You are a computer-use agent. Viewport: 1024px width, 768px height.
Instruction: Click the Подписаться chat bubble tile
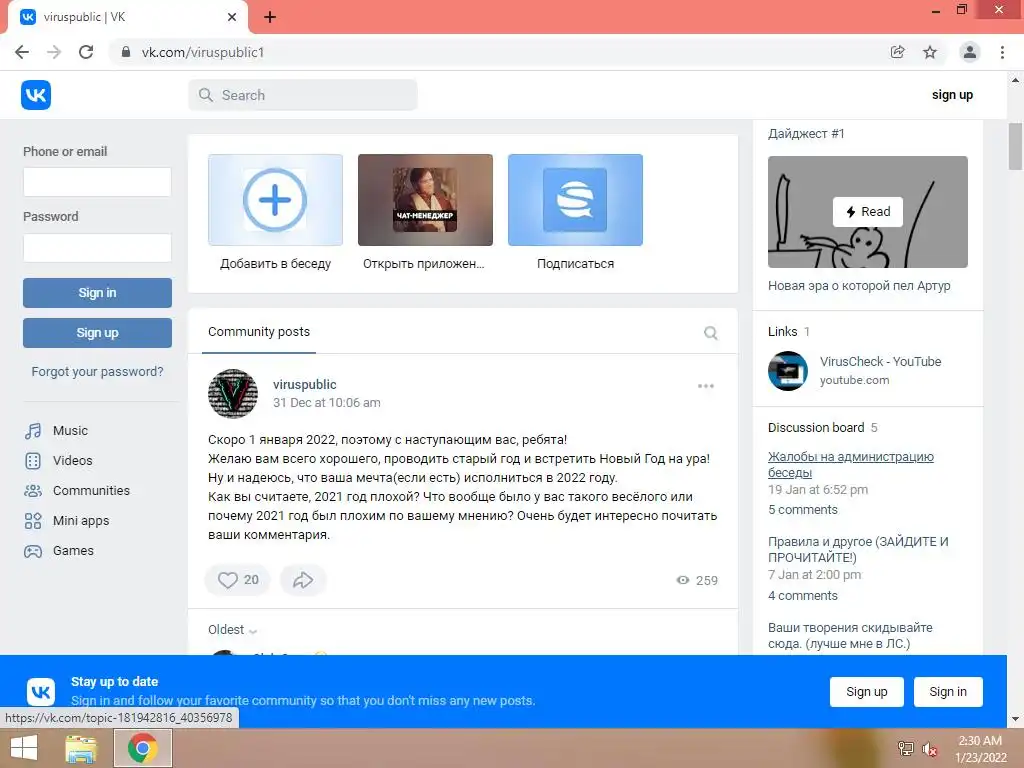coord(575,200)
